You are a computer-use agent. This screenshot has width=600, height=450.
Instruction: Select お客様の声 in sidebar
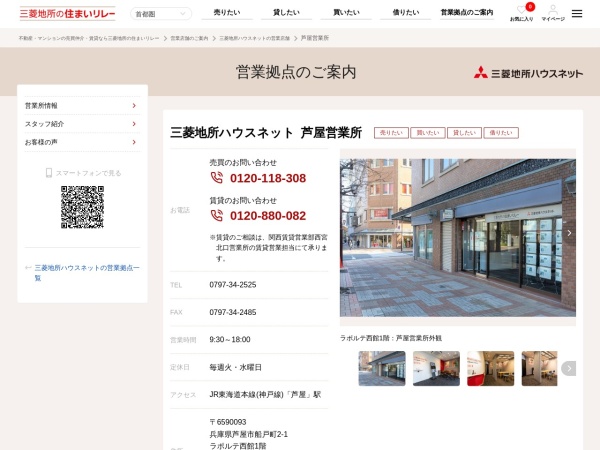(82, 142)
